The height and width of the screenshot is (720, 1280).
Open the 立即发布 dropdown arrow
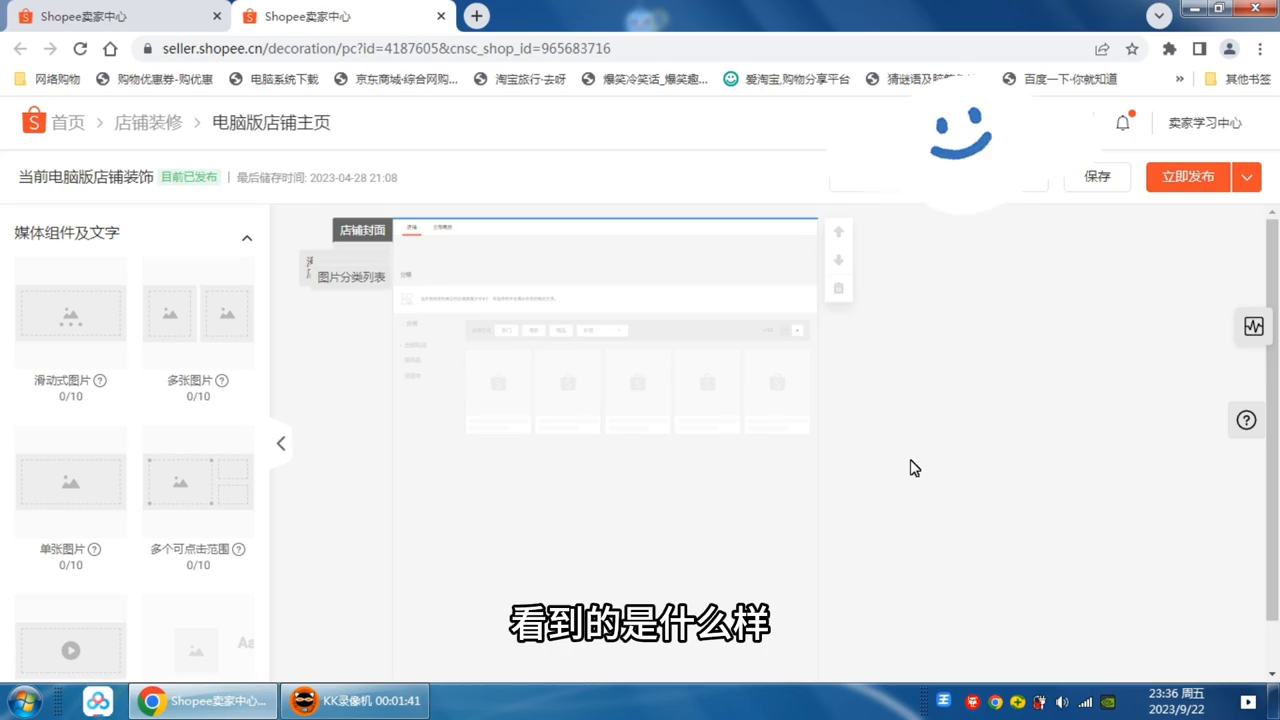click(x=1246, y=176)
